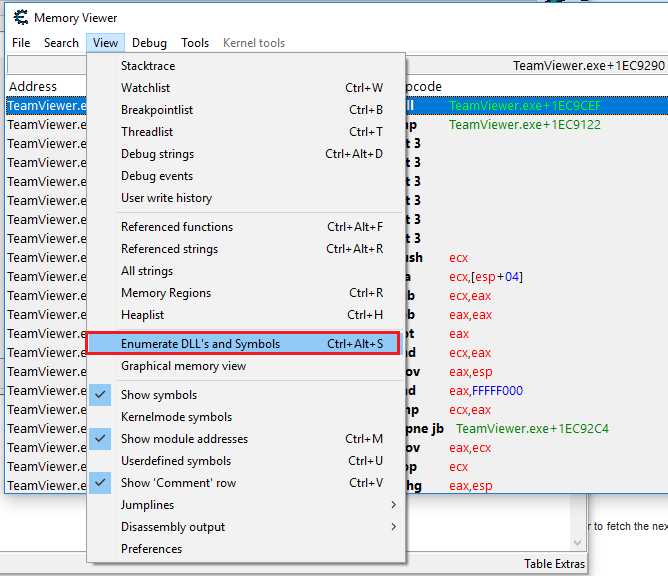This screenshot has height=576, width=668.
Task: Open User write history
Action: [246, 198]
